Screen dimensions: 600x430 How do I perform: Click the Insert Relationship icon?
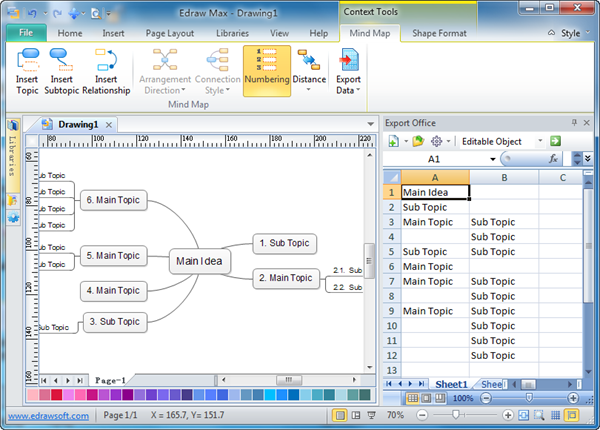click(106, 71)
